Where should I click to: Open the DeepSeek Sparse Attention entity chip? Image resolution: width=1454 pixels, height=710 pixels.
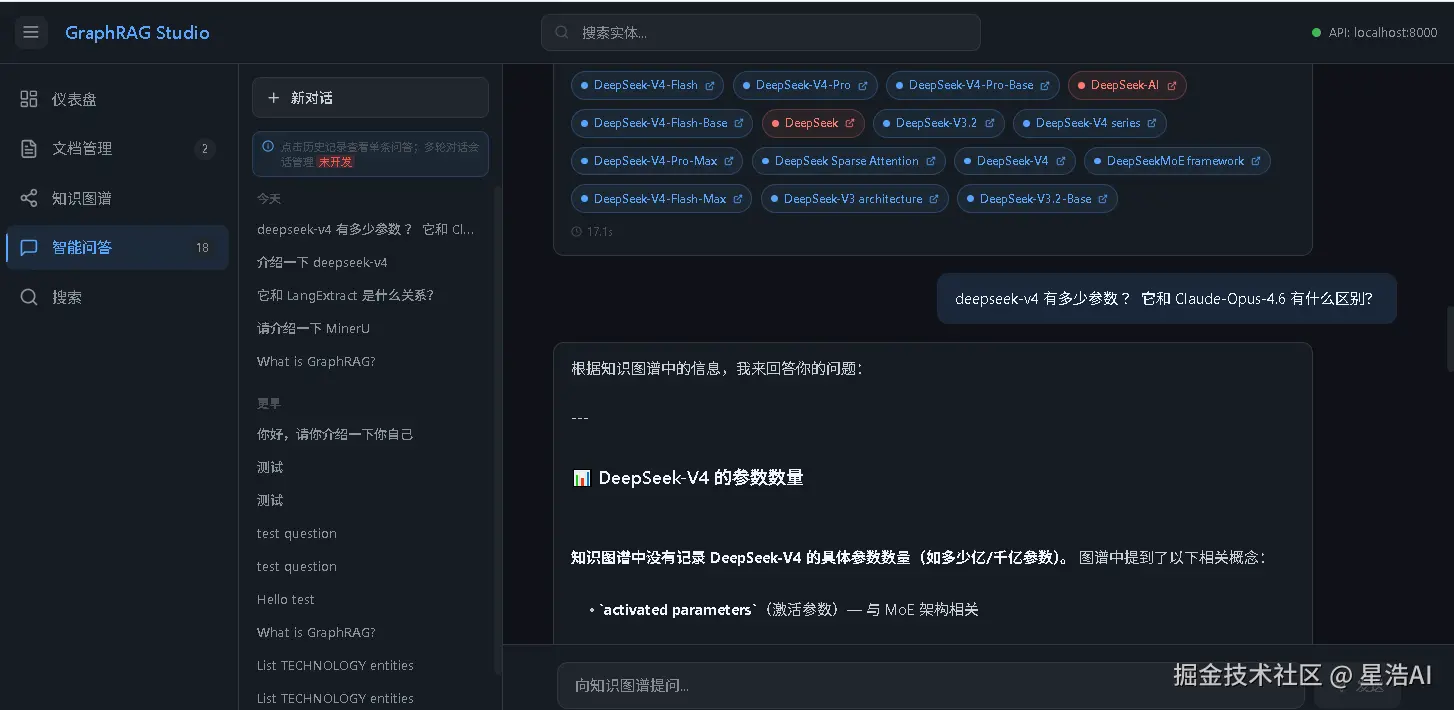tap(848, 160)
